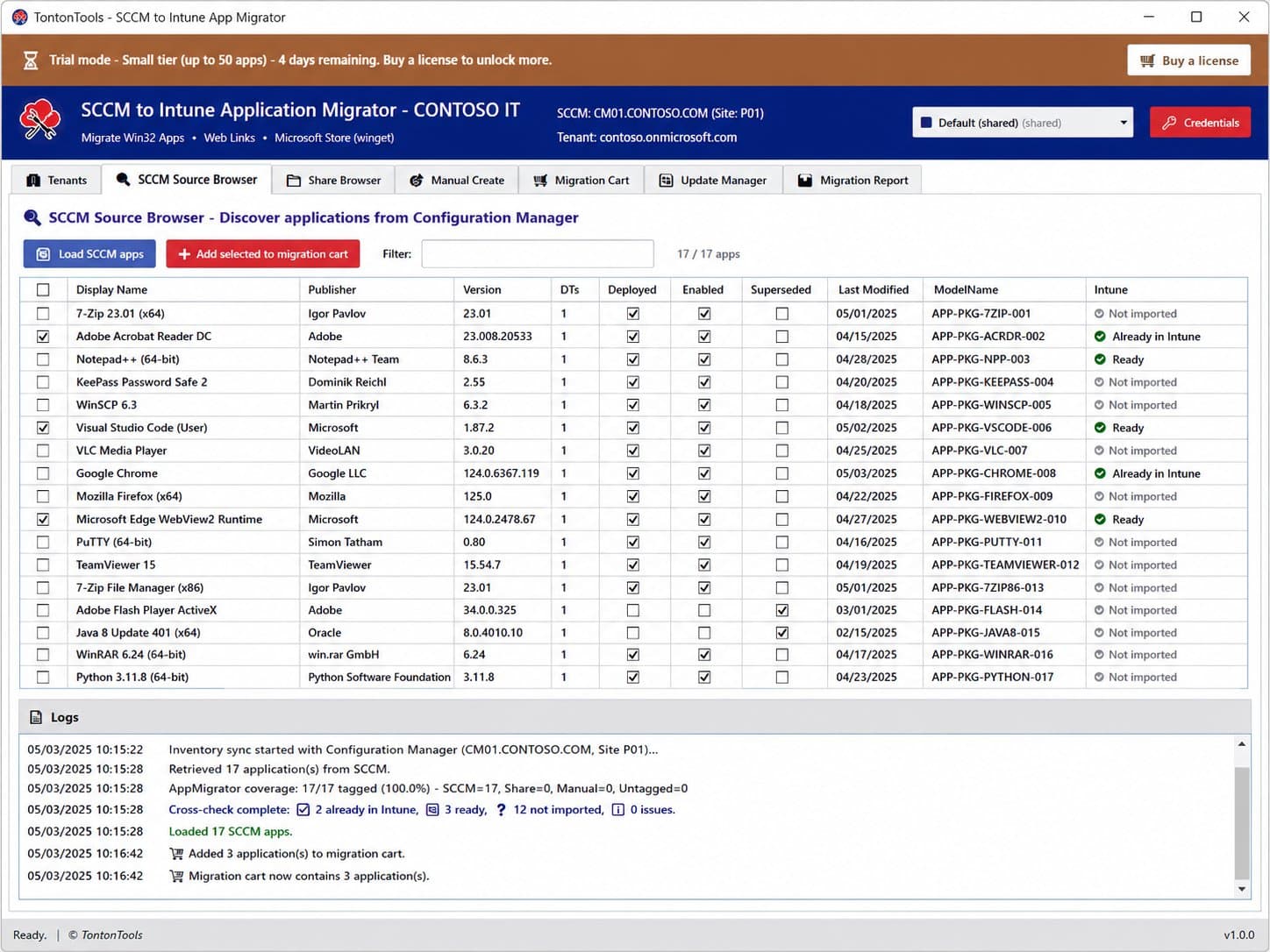The width and height of the screenshot is (1270, 952).
Task: Click the Buy a license button
Action: point(1189,60)
